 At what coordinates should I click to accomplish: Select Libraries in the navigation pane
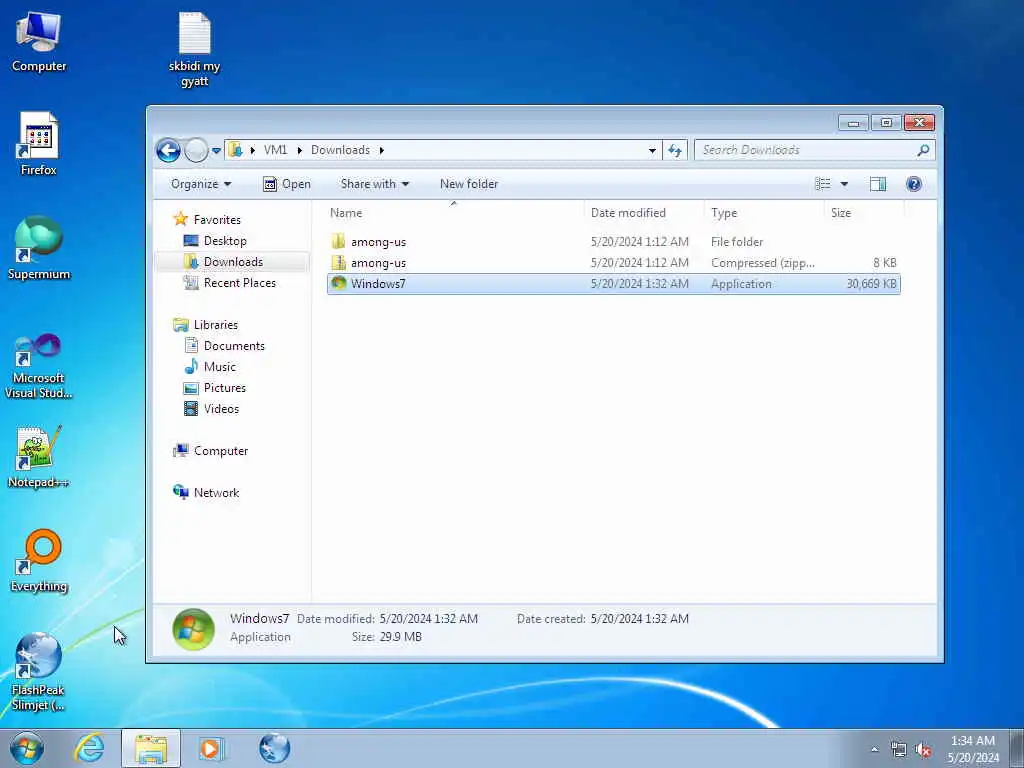206,325
